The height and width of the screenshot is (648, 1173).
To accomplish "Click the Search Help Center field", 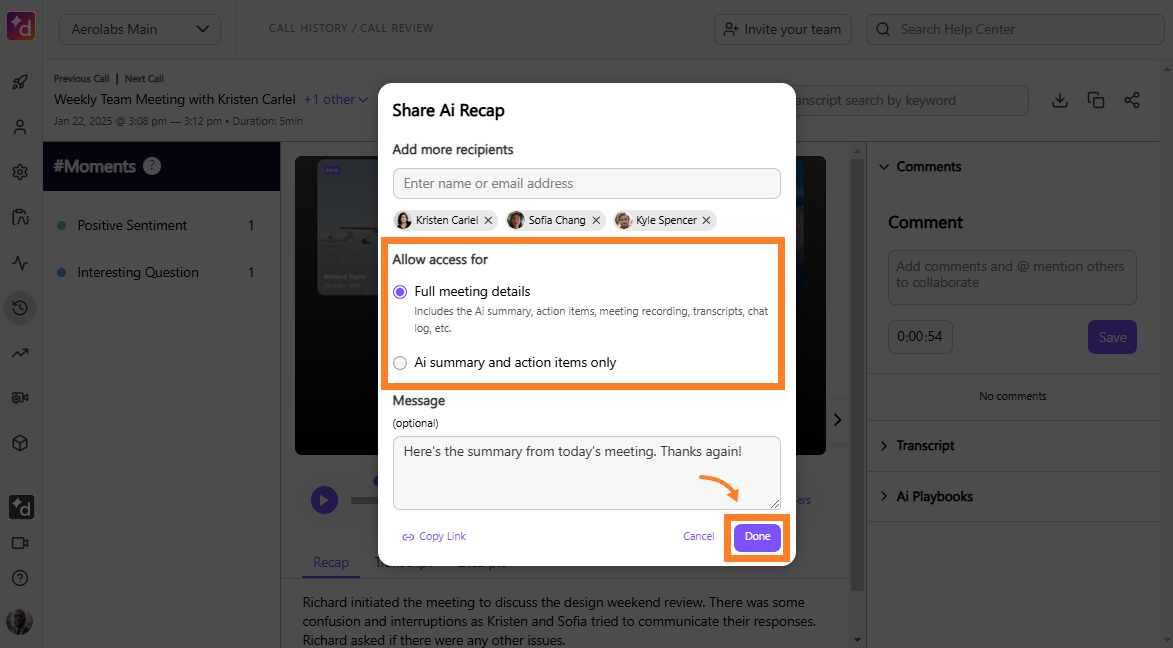I will click(x=1015, y=29).
